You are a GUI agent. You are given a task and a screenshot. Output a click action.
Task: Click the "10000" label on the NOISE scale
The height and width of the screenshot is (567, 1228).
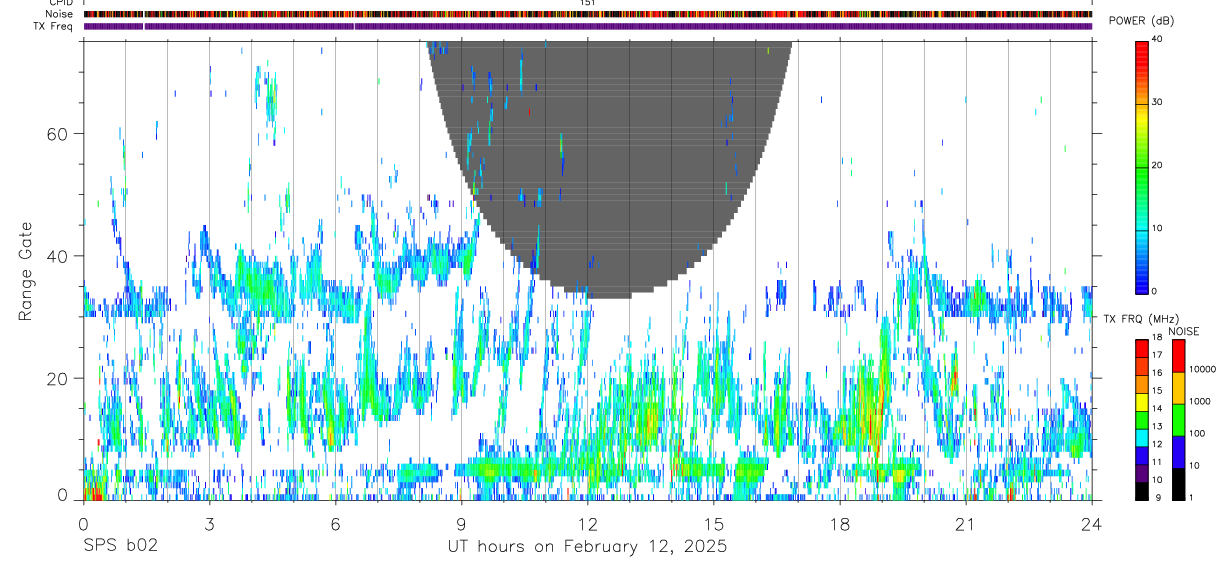1202,369
